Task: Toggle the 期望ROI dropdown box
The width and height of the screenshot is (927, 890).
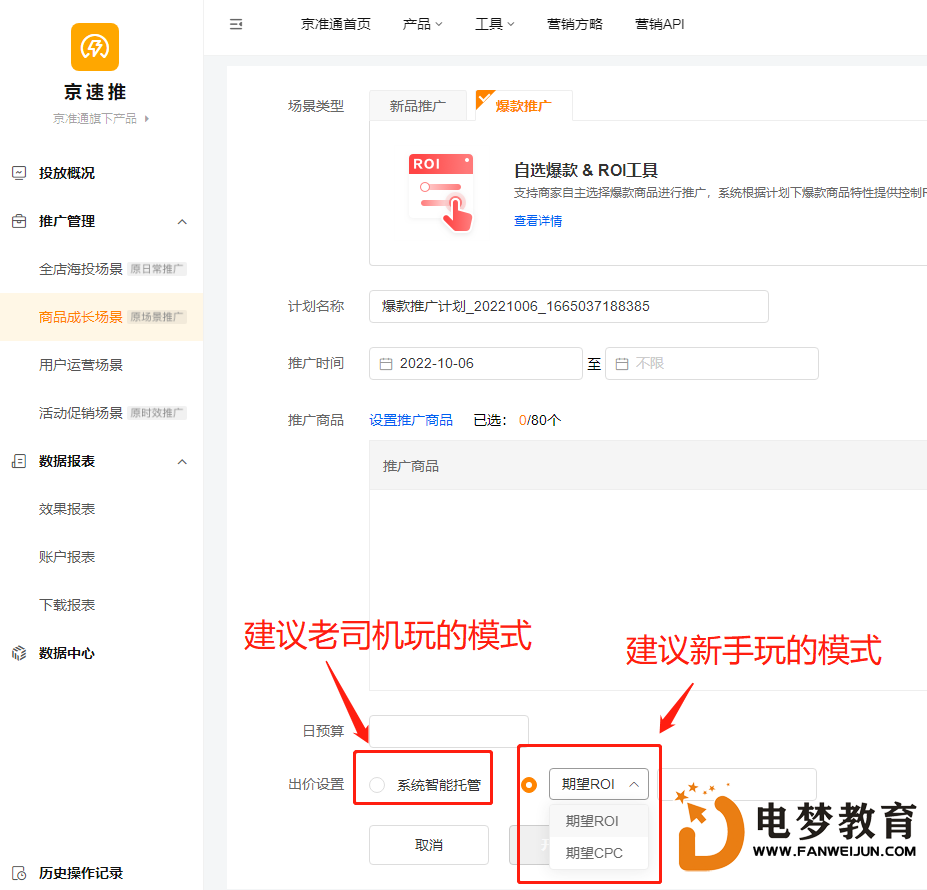Action: (x=599, y=784)
